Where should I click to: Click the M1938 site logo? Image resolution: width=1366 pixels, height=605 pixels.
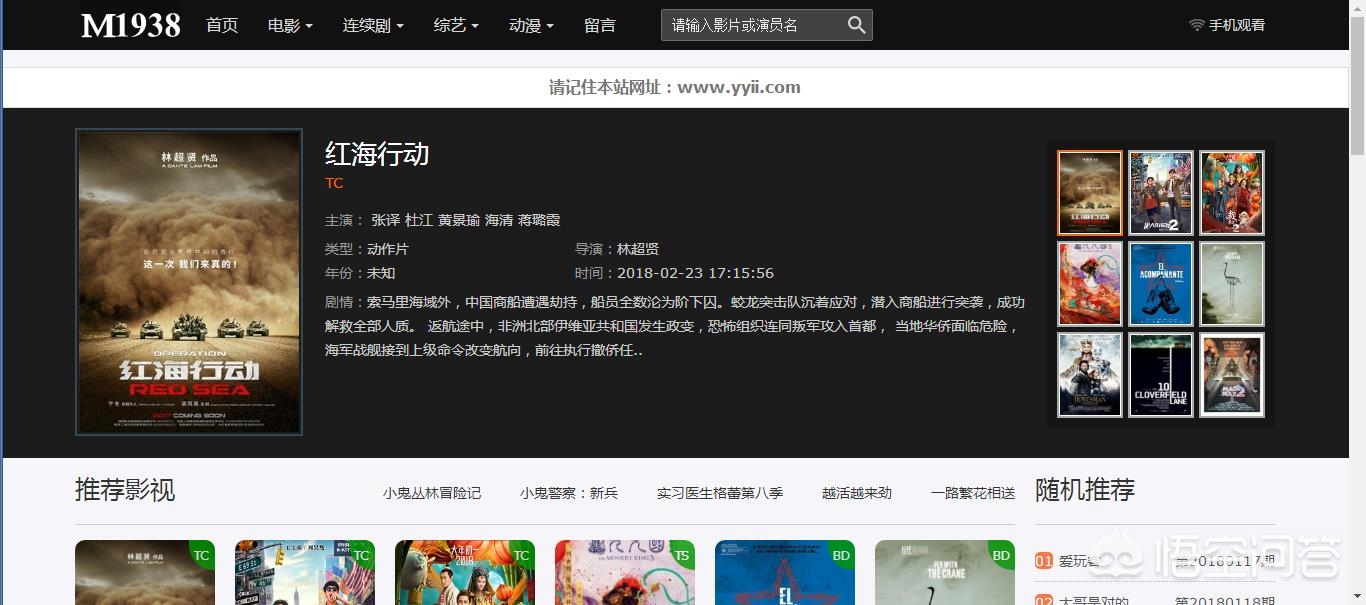pyautogui.click(x=130, y=25)
